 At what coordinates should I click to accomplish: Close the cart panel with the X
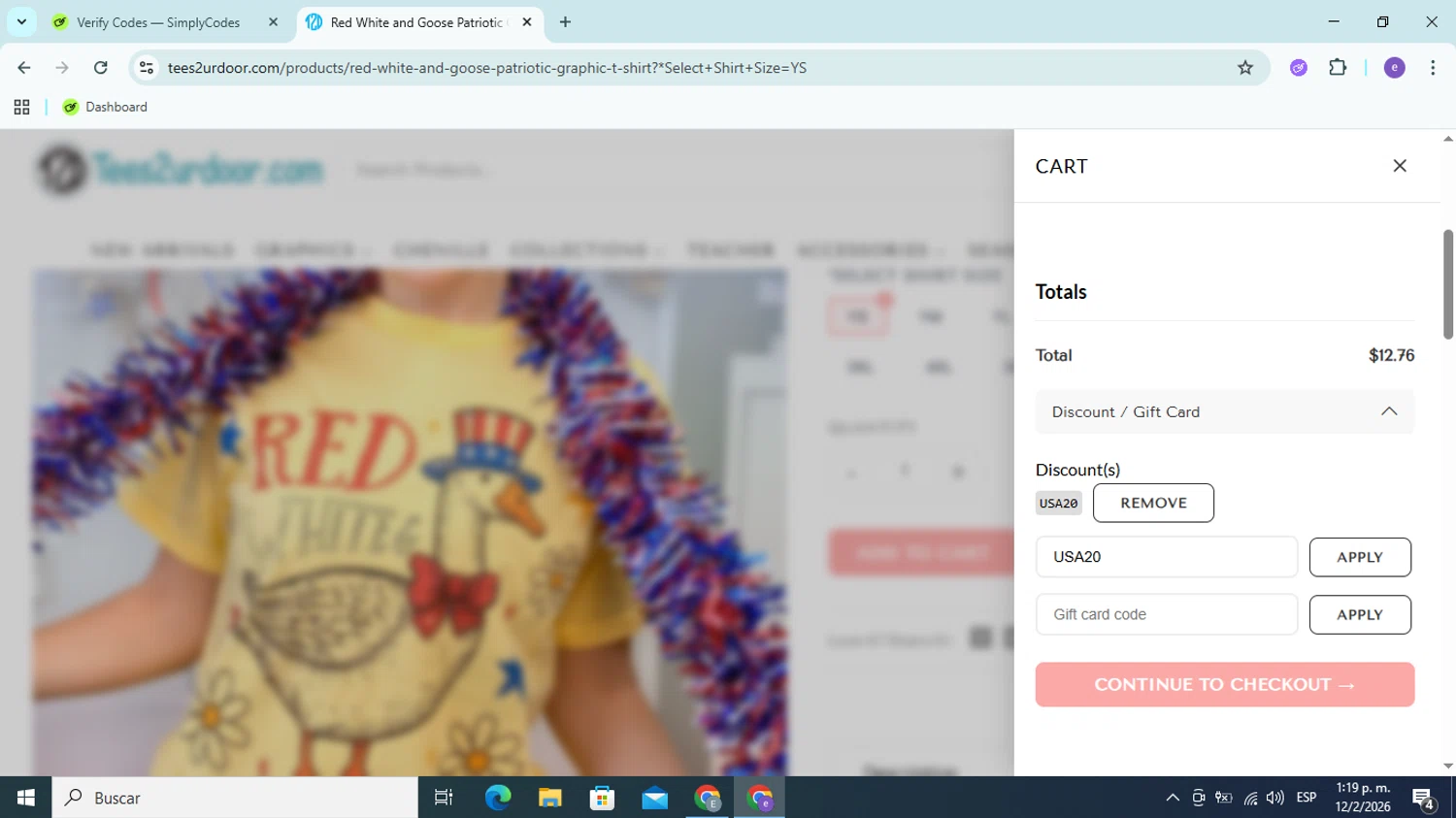pyautogui.click(x=1399, y=166)
